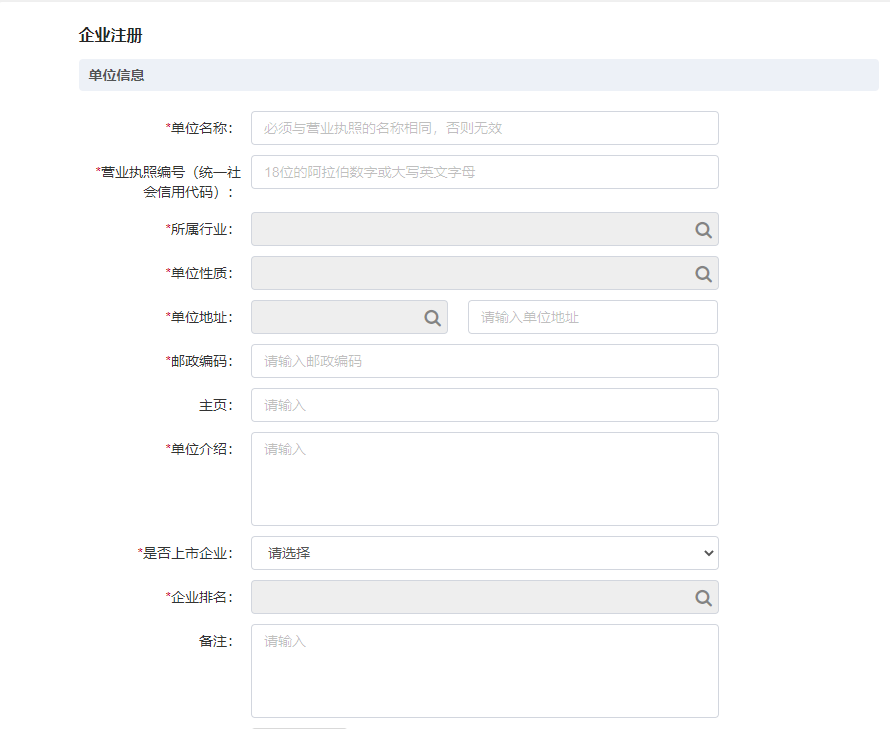
Task: Open the 所属行业 selection field
Action: [470, 230]
